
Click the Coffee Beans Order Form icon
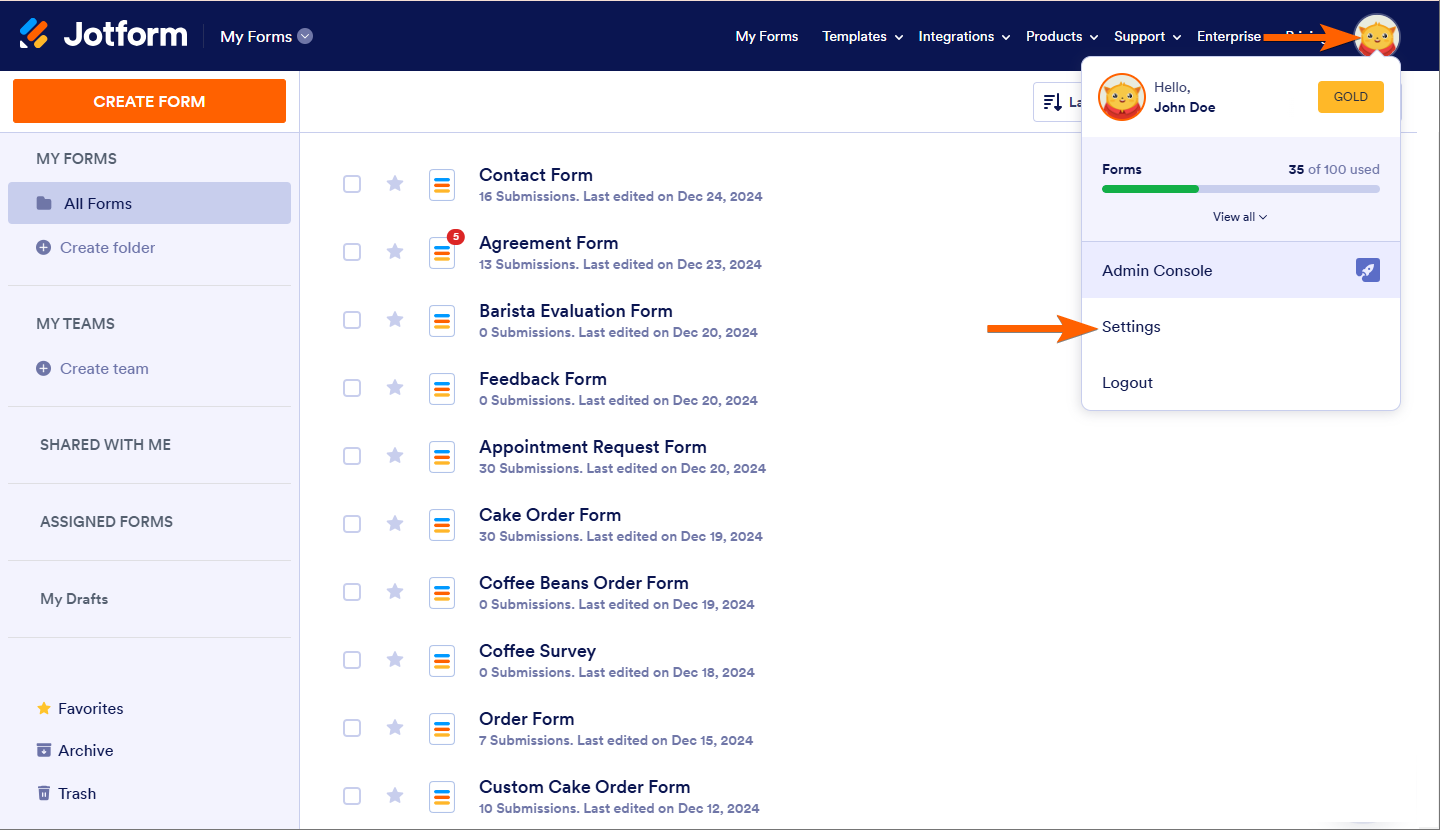point(442,592)
